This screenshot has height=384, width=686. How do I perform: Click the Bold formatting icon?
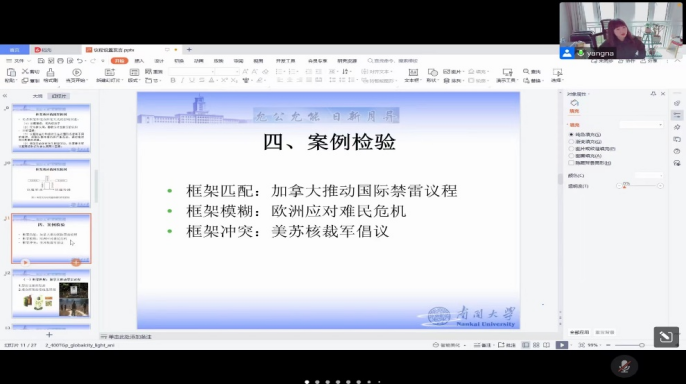[173, 80]
